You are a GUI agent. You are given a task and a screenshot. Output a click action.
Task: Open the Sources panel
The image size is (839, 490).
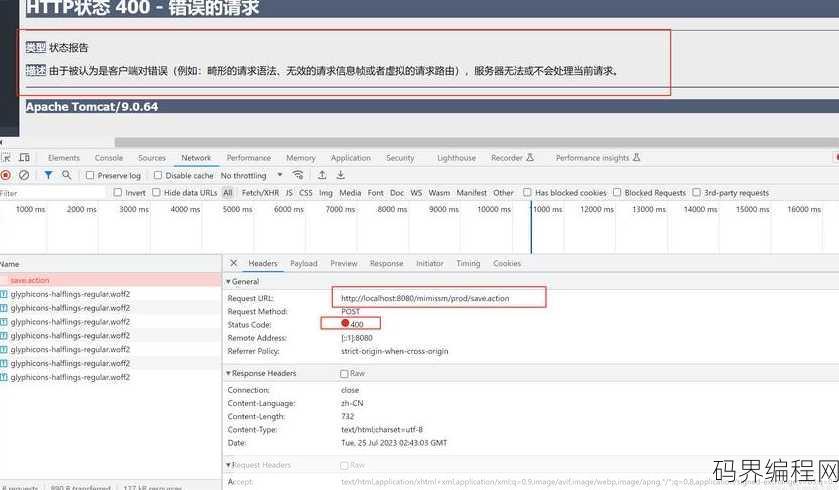pyautogui.click(x=152, y=158)
